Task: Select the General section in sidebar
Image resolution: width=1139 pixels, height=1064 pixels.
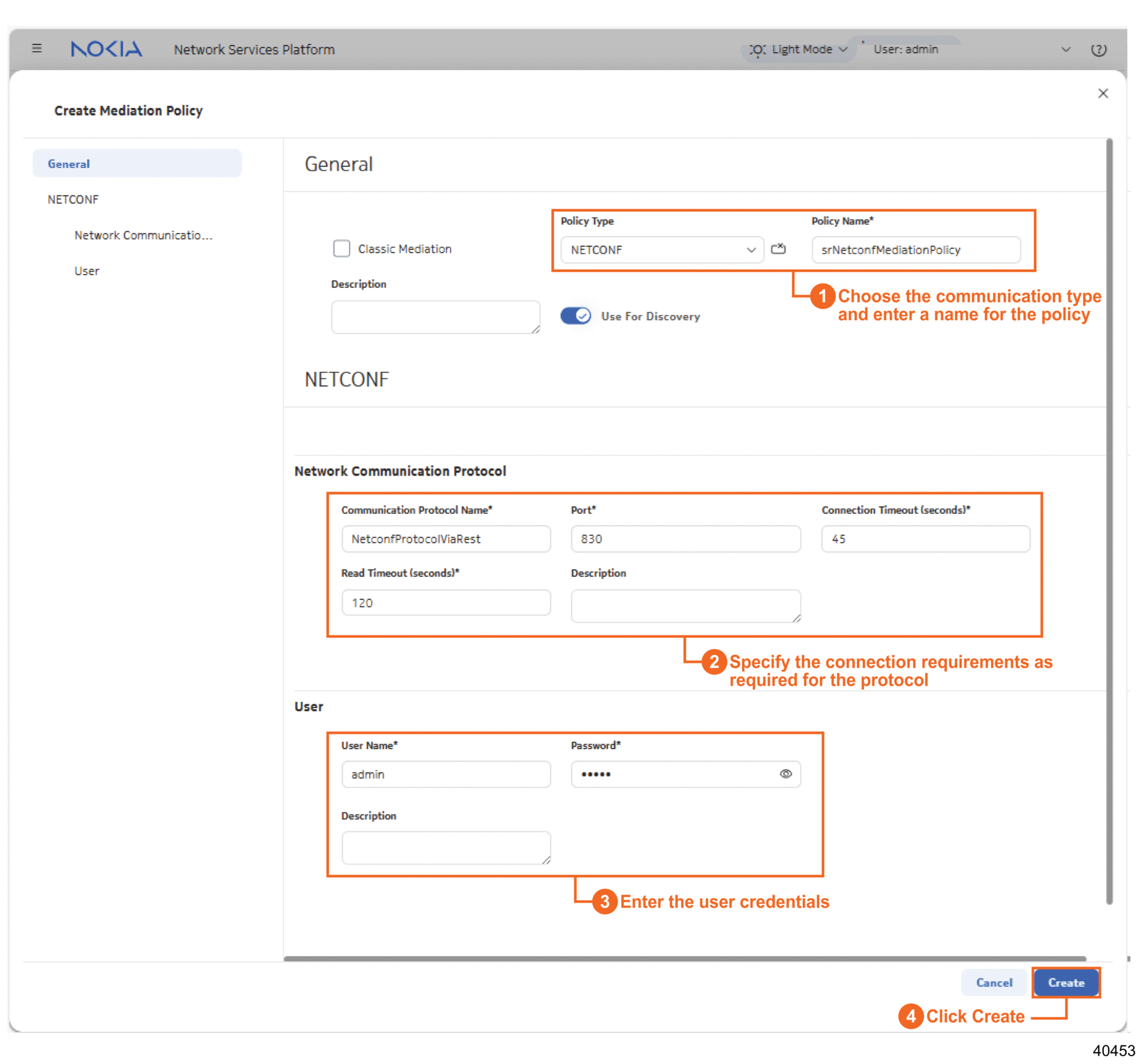Action: [137, 164]
